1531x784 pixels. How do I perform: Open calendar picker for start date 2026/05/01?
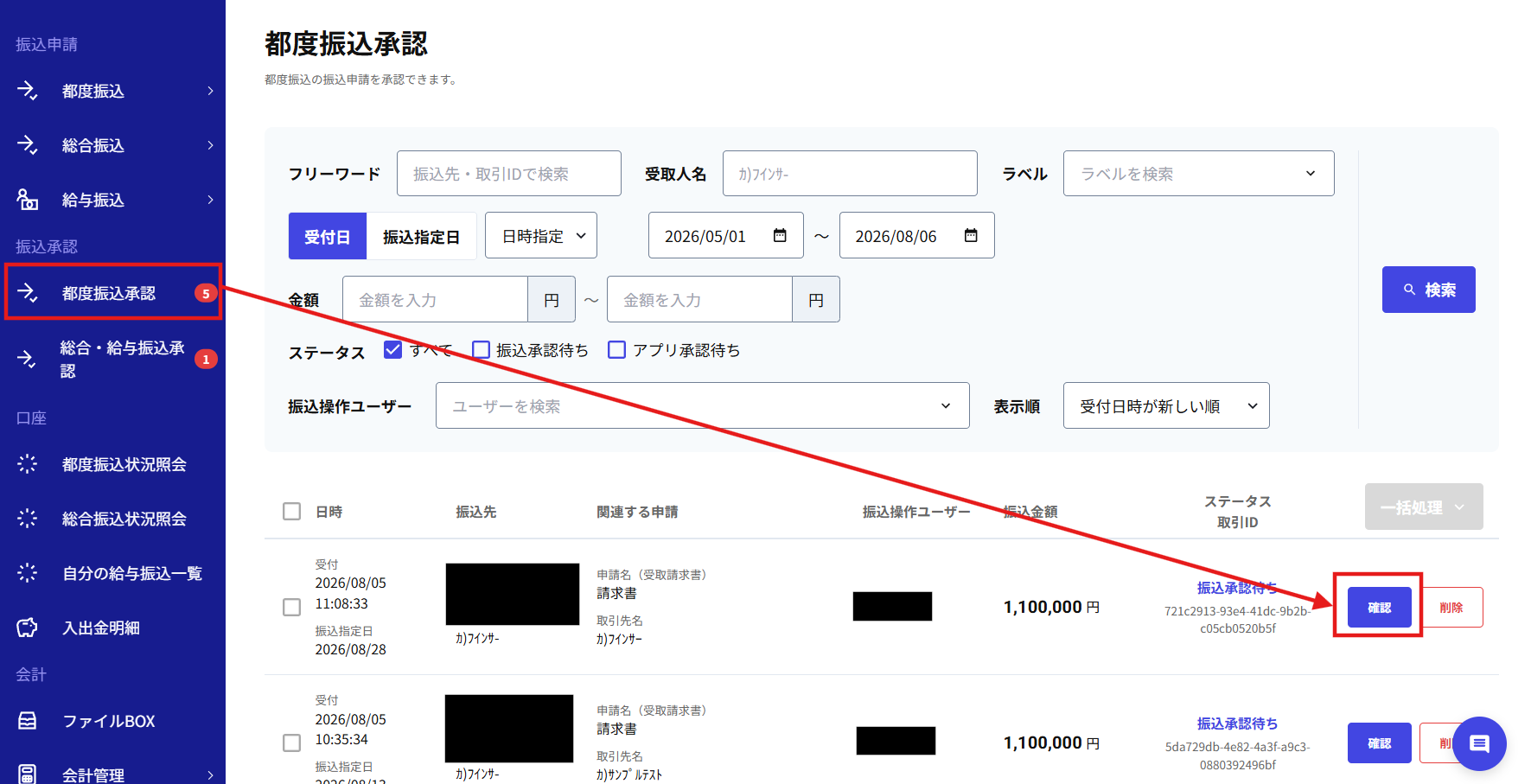780,235
